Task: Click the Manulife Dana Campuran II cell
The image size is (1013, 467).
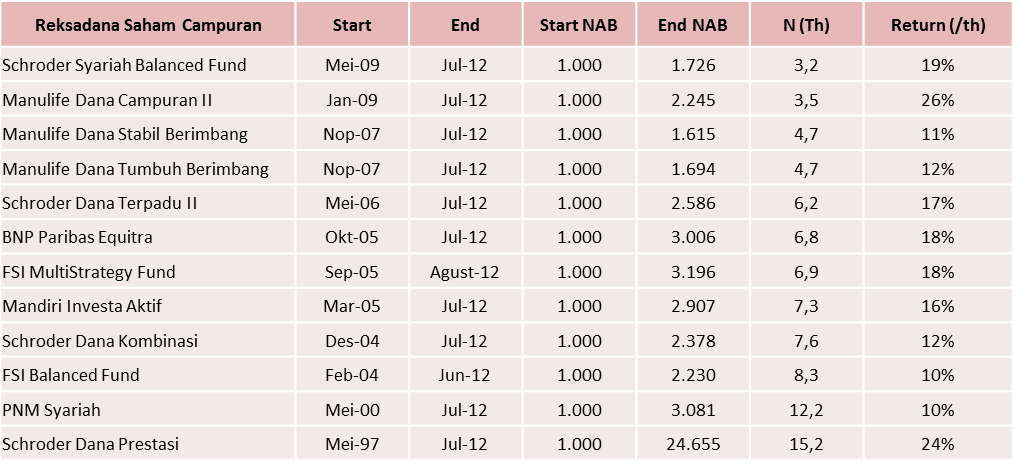Action: pyautogui.click(x=107, y=100)
